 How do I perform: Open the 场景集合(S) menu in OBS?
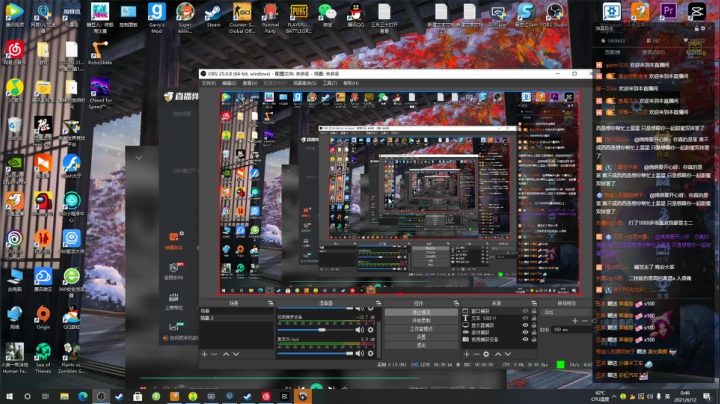click(305, 83)
